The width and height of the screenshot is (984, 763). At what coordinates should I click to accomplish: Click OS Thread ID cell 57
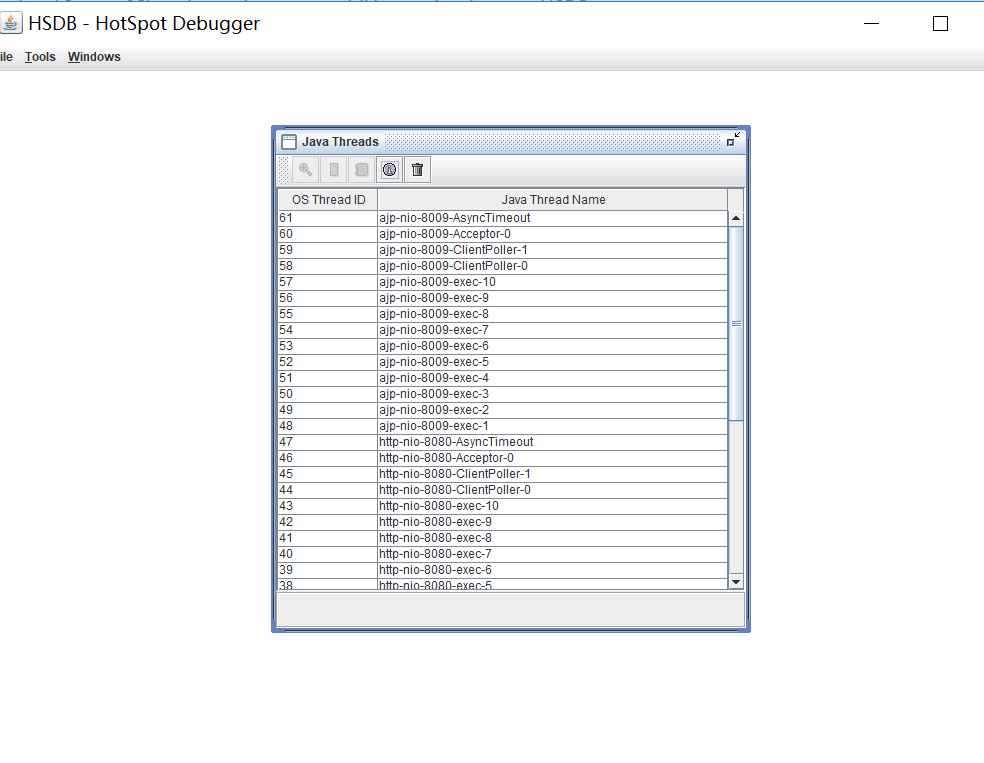coord(328,282)
